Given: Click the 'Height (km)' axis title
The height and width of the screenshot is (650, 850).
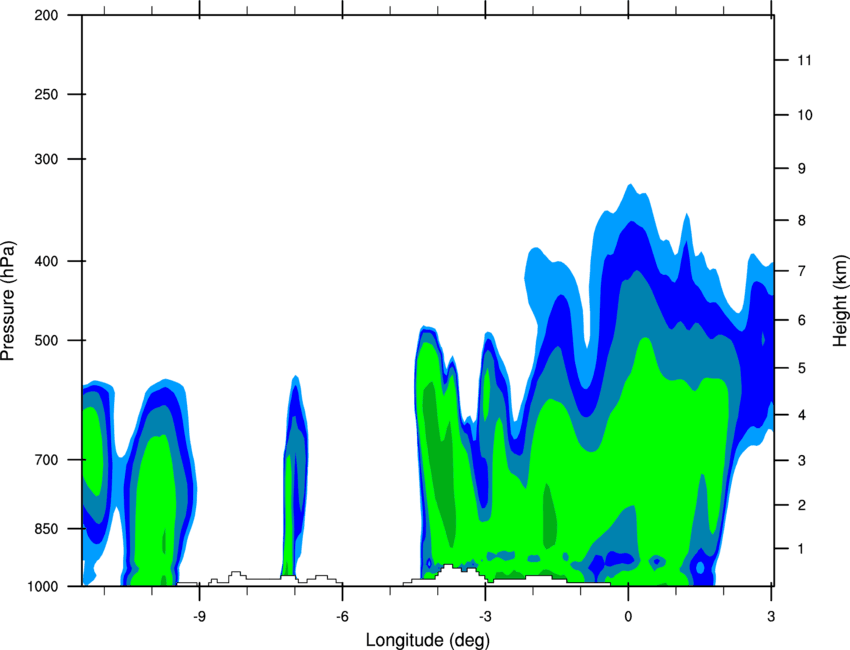Looking at the screenshot, I should (841, 301).
